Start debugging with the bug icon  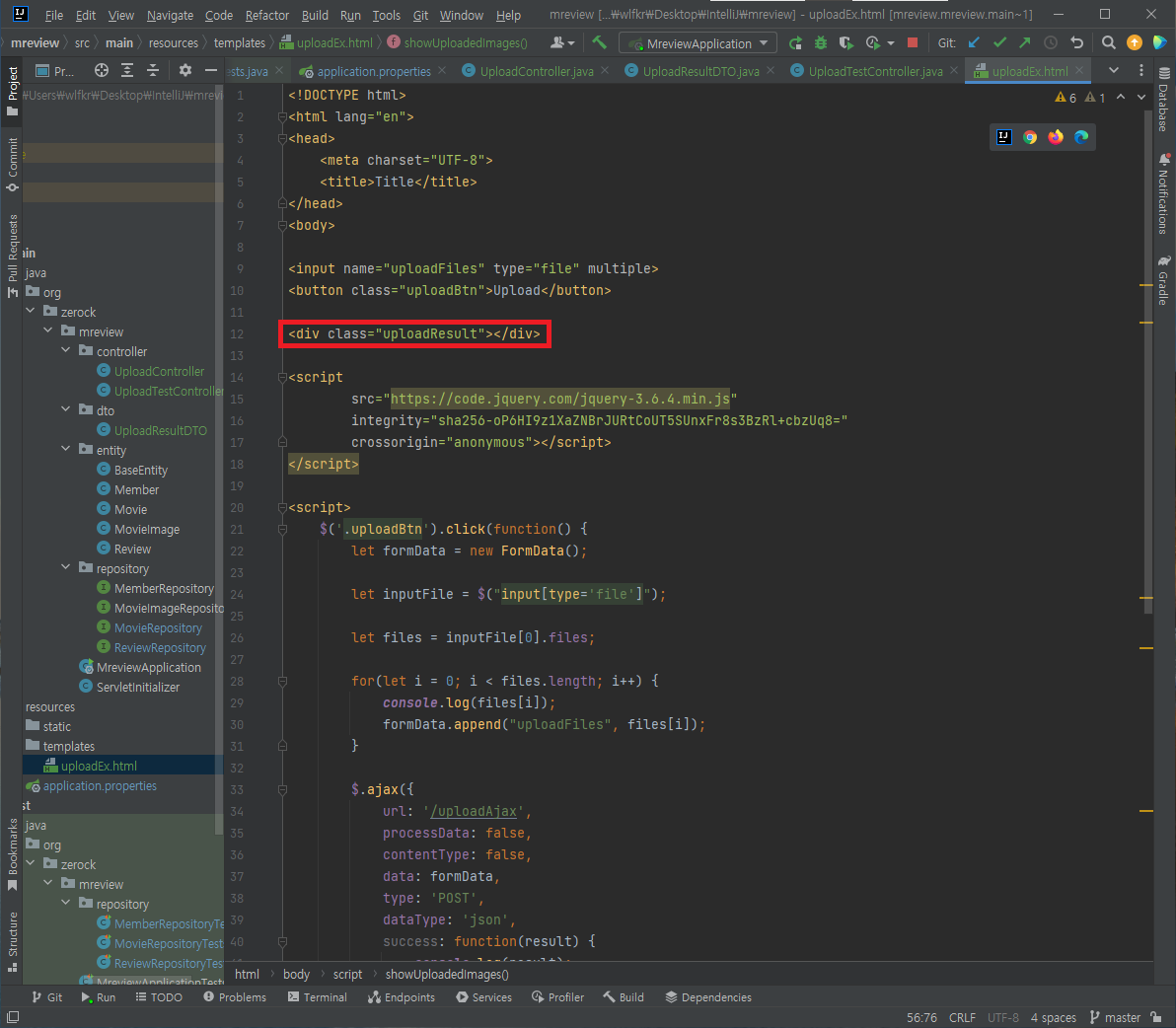point(821,42)
